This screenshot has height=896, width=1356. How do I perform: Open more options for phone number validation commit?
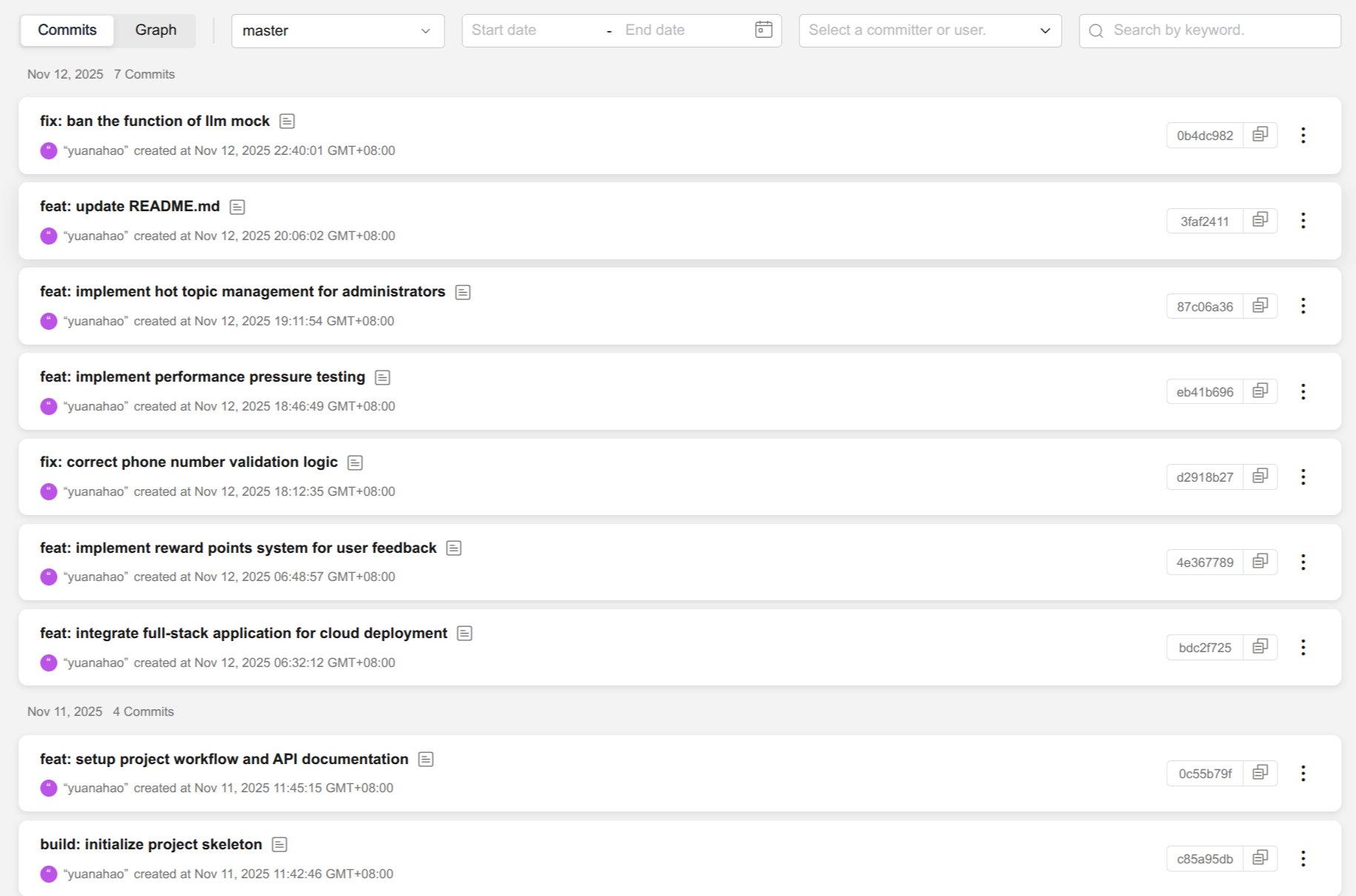1303,477
